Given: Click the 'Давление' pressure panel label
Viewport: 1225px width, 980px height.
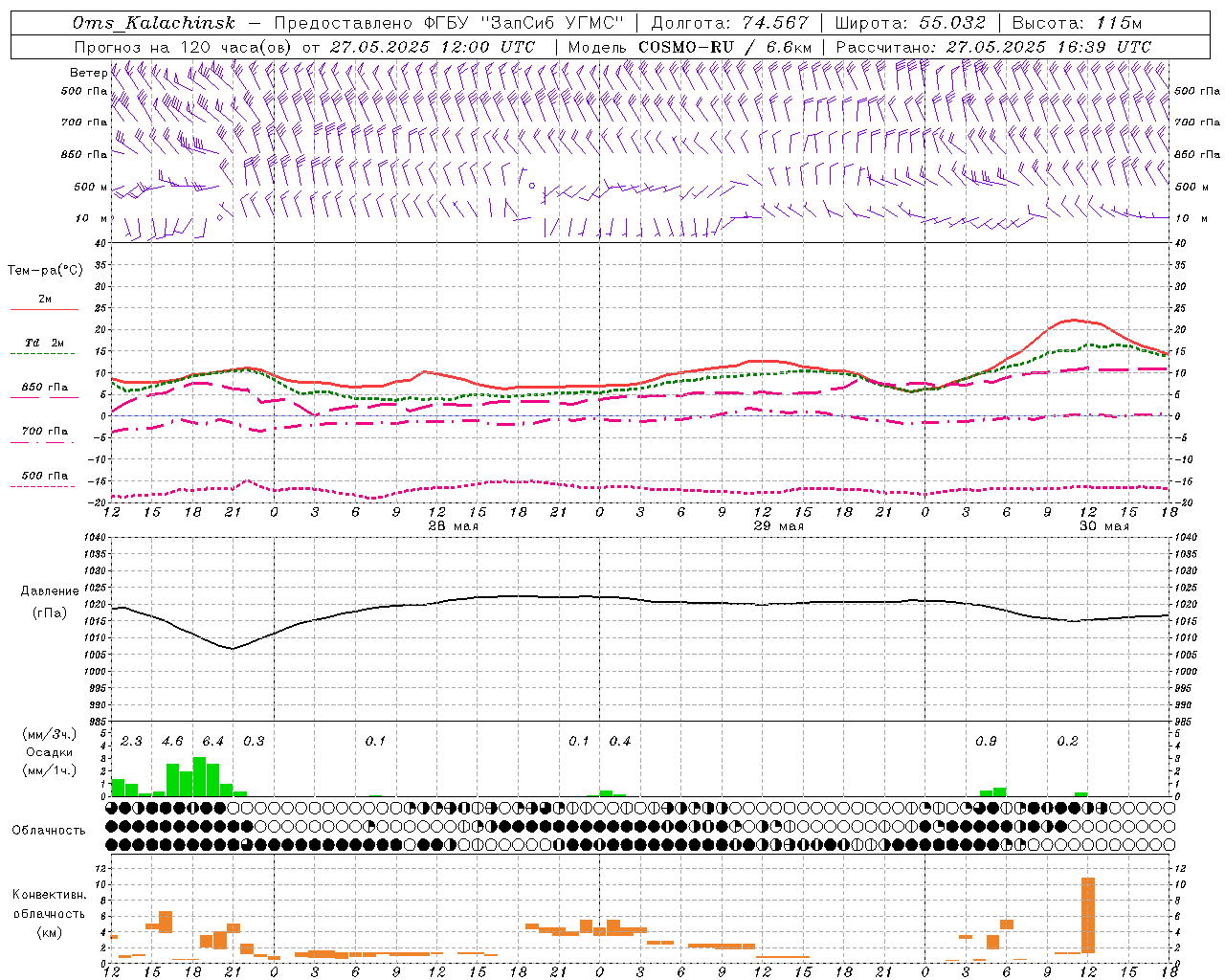Looking at the screenshot, I should click(50, 591).
